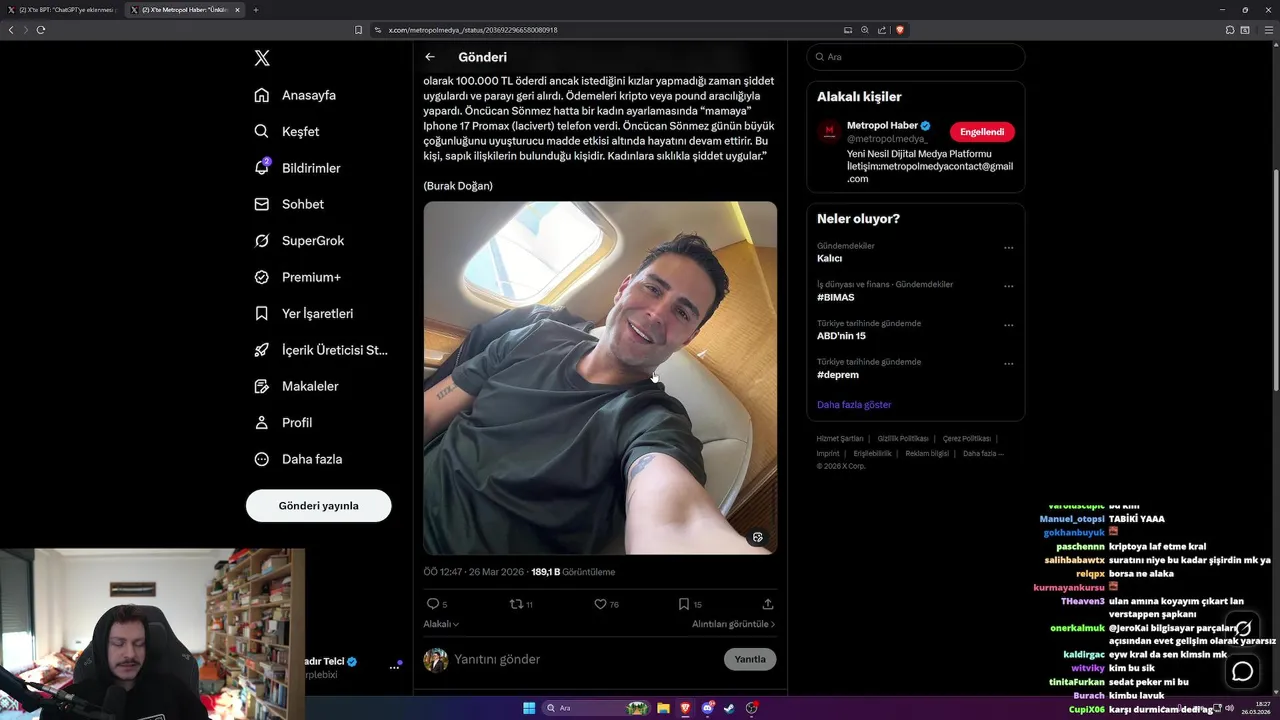Viewport: 1280px width, 720px height.
Task: Bookmark the post with 15 saves
Action: click(684, 604)
